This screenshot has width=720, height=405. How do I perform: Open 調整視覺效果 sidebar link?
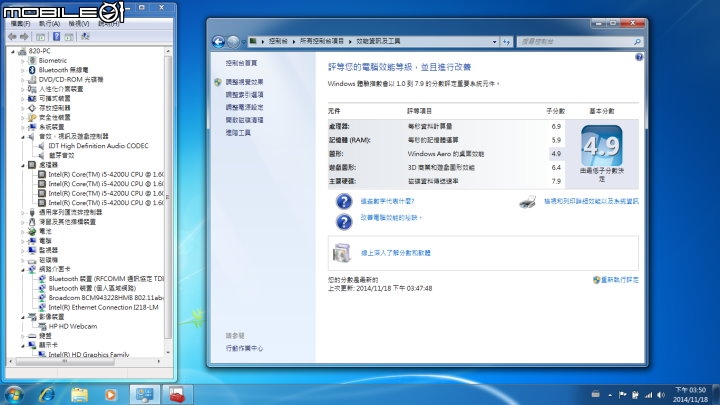click(x=244, y=82)
